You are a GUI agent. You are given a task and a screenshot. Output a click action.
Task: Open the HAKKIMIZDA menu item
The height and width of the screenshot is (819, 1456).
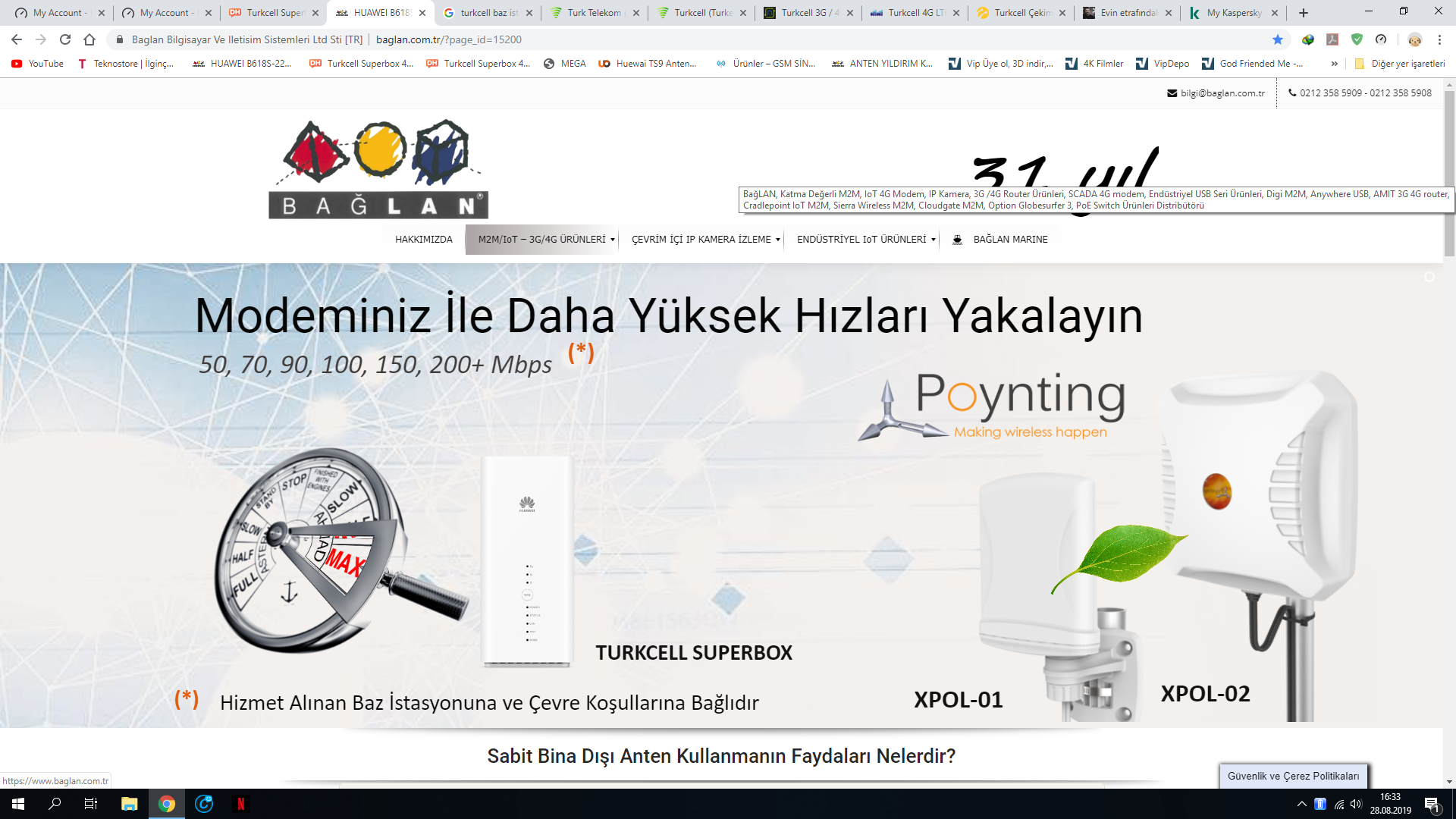[x=423, y=240]
